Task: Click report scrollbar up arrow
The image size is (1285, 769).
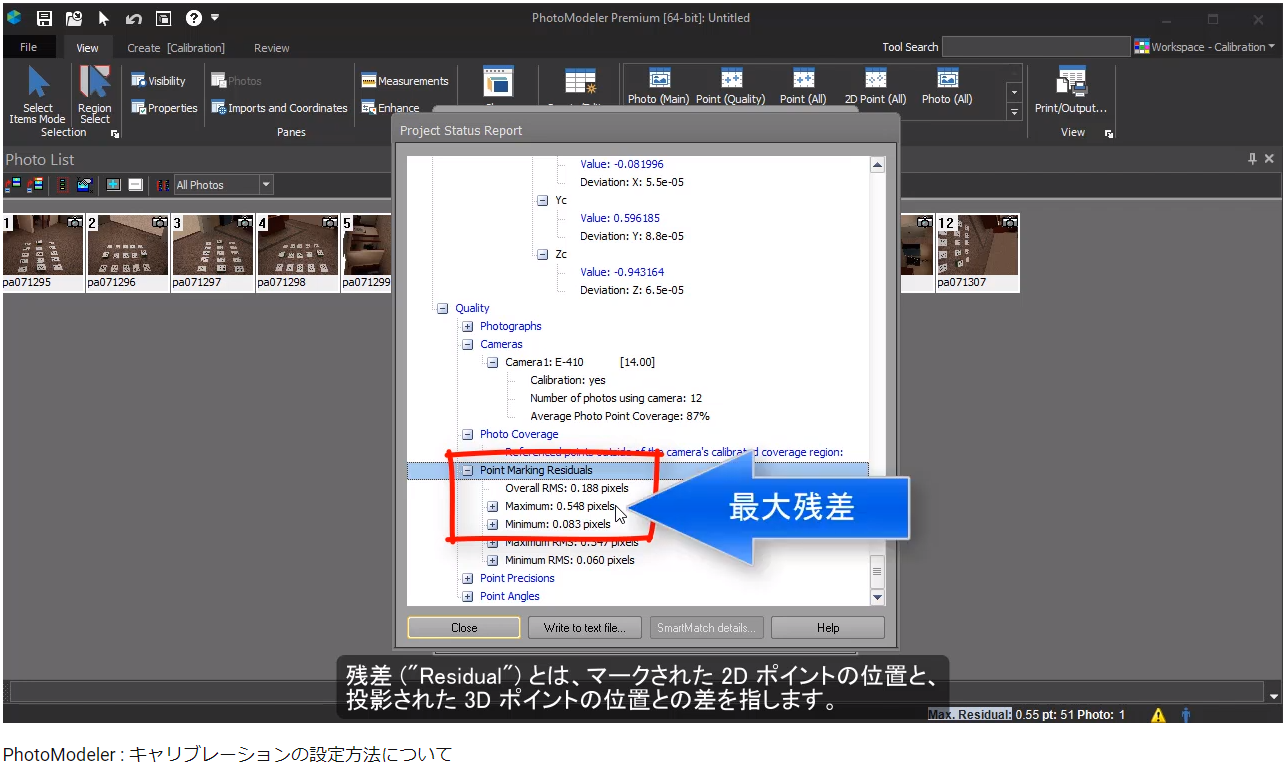Action: [x=878, y=165]
